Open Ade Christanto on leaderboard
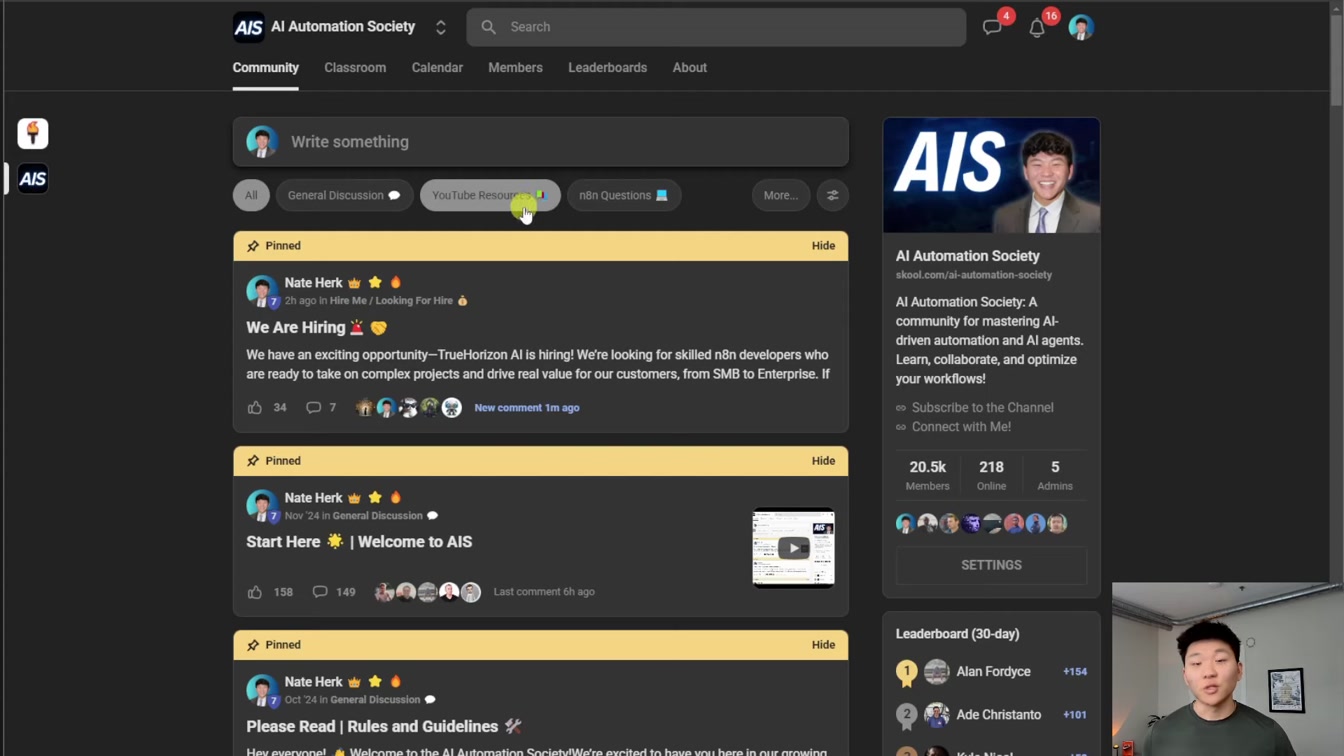The image size is (1344, 756). [x=998, y=715]
